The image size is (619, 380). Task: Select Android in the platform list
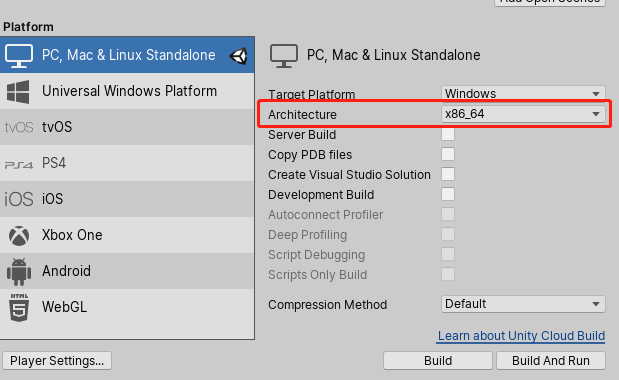127,271
